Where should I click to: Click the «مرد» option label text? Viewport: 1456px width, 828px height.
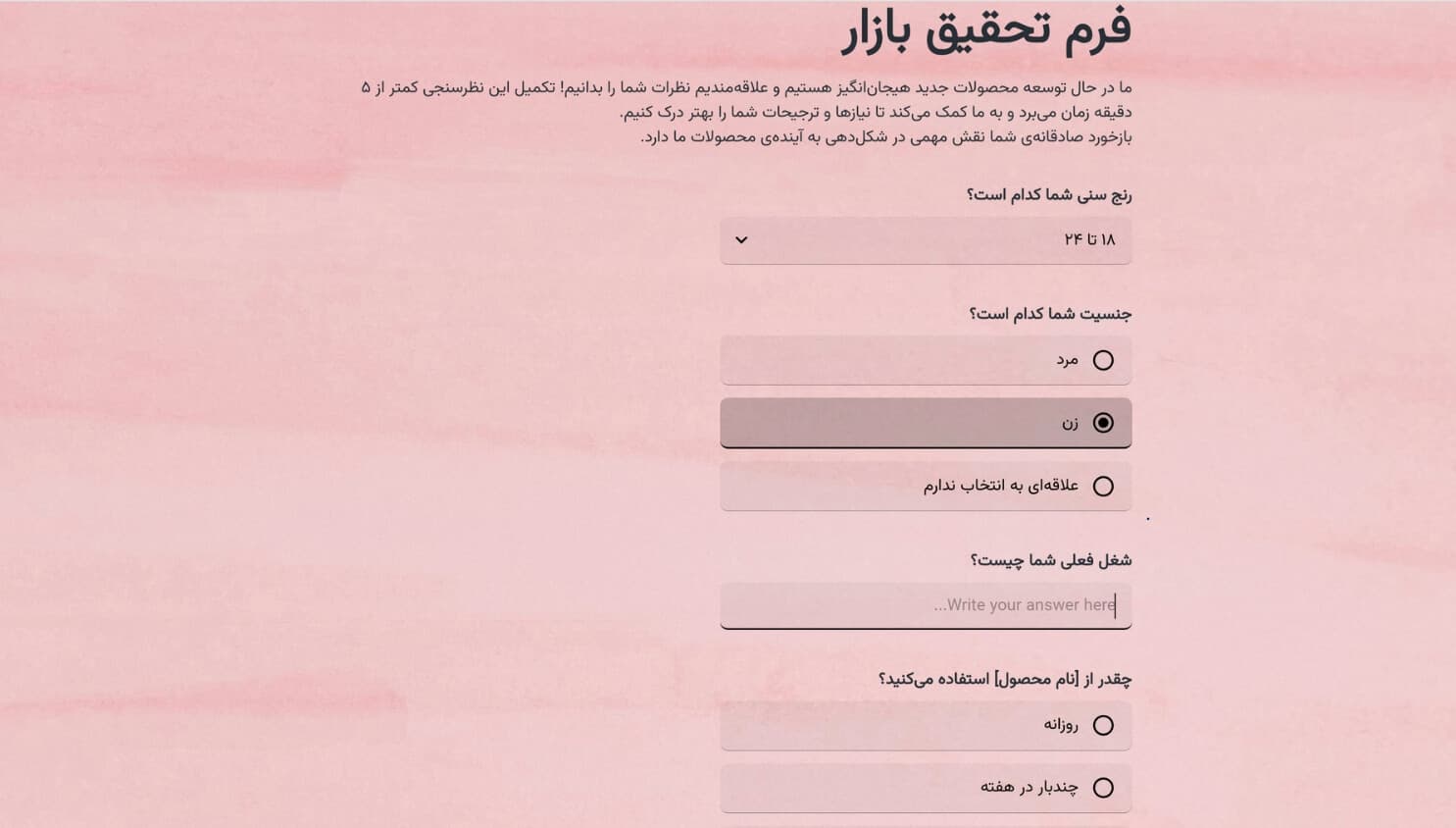tap(1067, 360)
